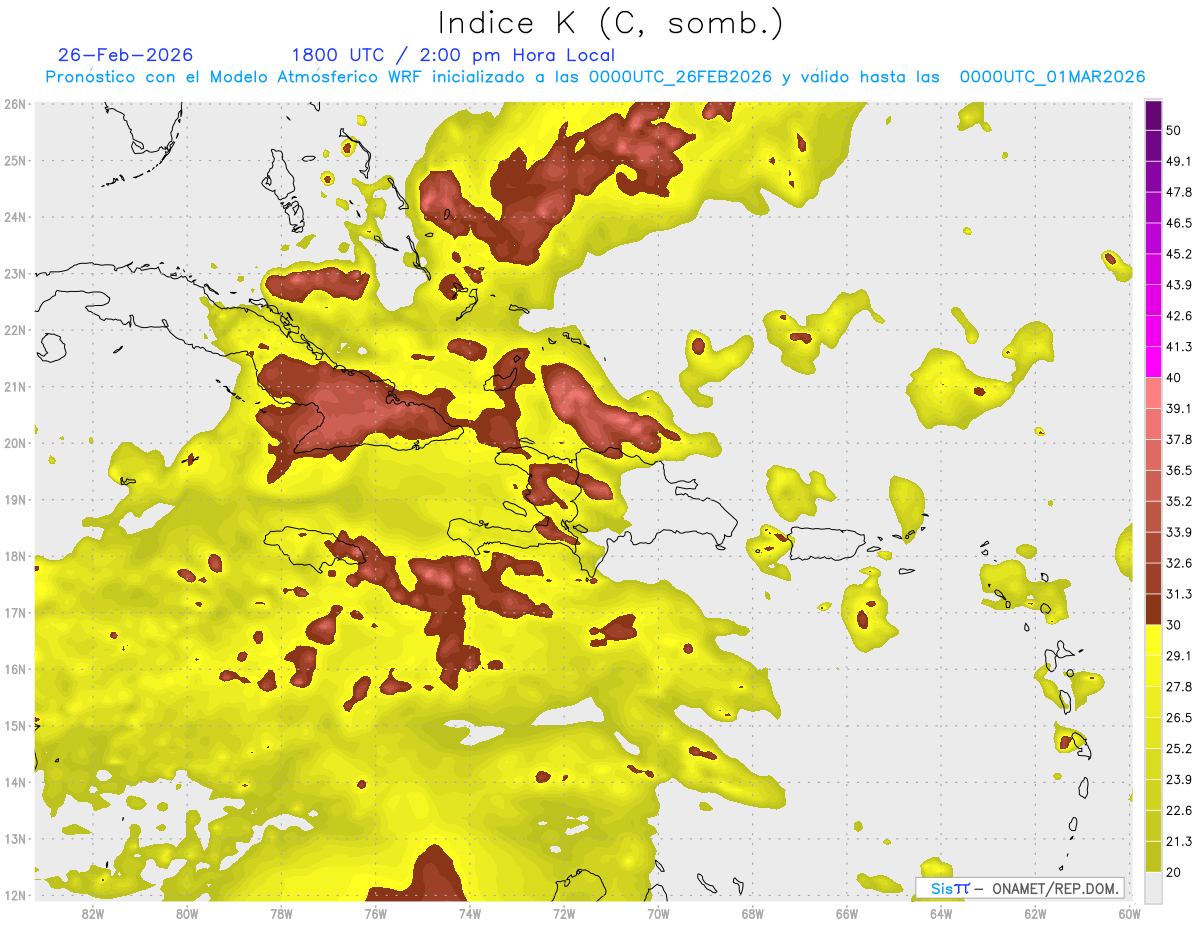Click the longitude axis label '74W'
The width and height of the screenshot is (1200, 927).
click(x=469, y=913)
